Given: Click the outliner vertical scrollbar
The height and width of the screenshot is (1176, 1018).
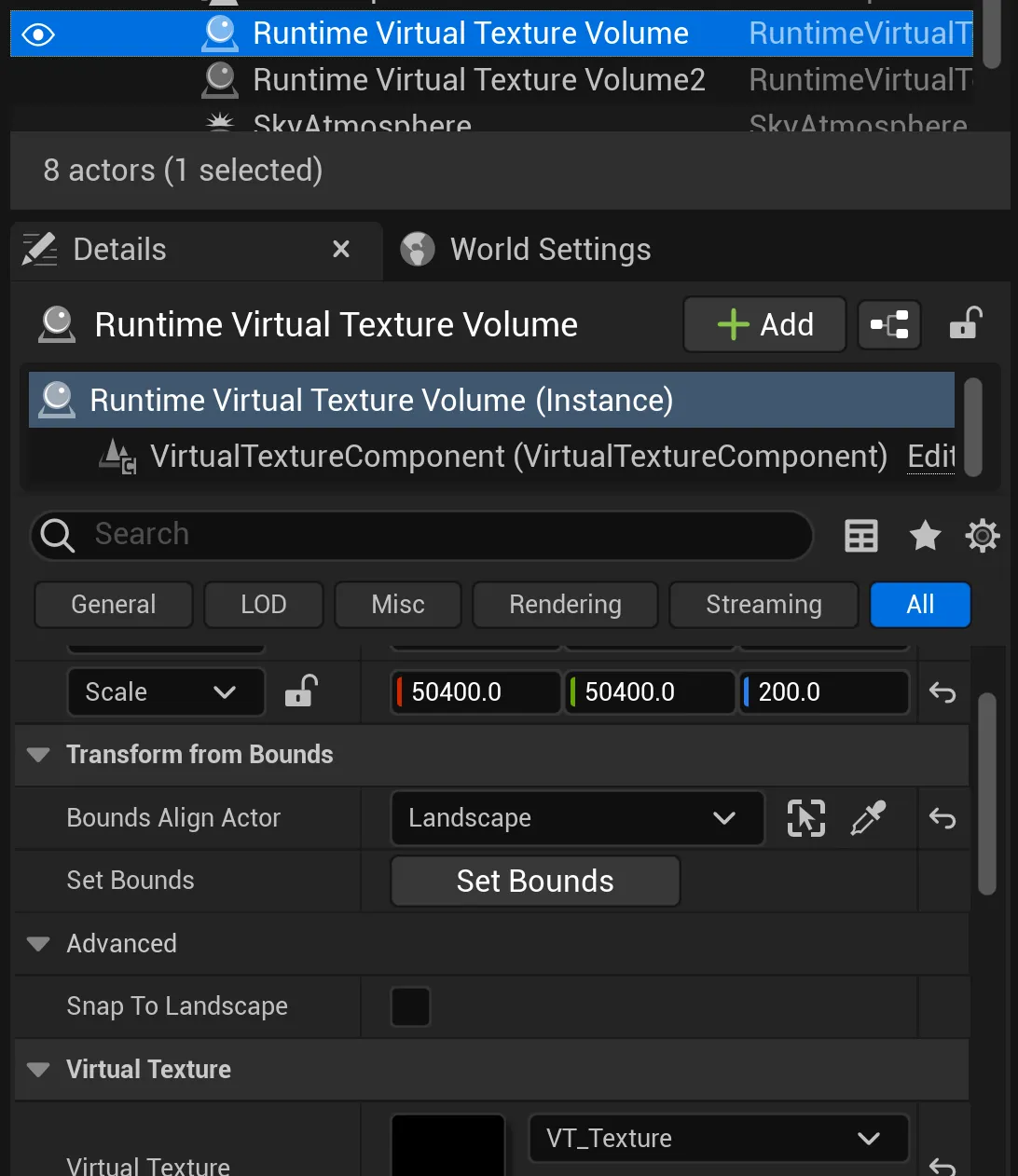Looking at the screenshot, I should [x=992, y=35].
